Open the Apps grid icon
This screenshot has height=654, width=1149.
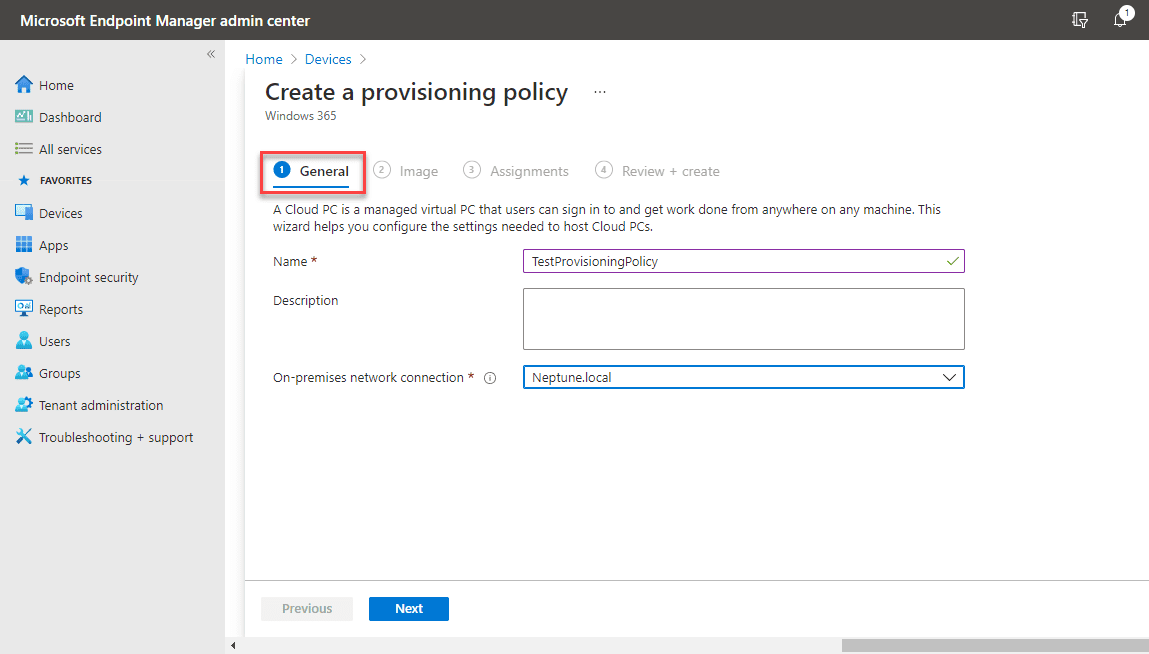tap(24, 245)
